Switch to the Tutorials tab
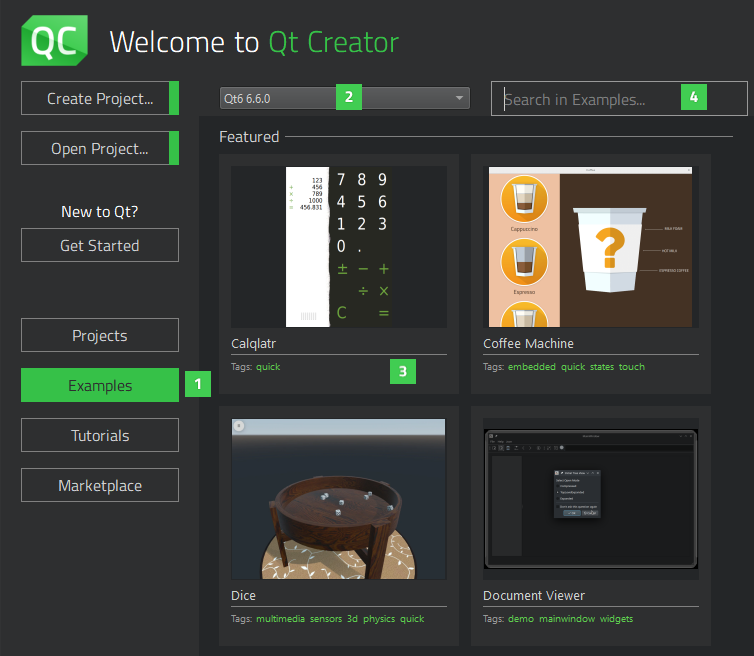Screen dimensions: 754x656 coord(99,435)
